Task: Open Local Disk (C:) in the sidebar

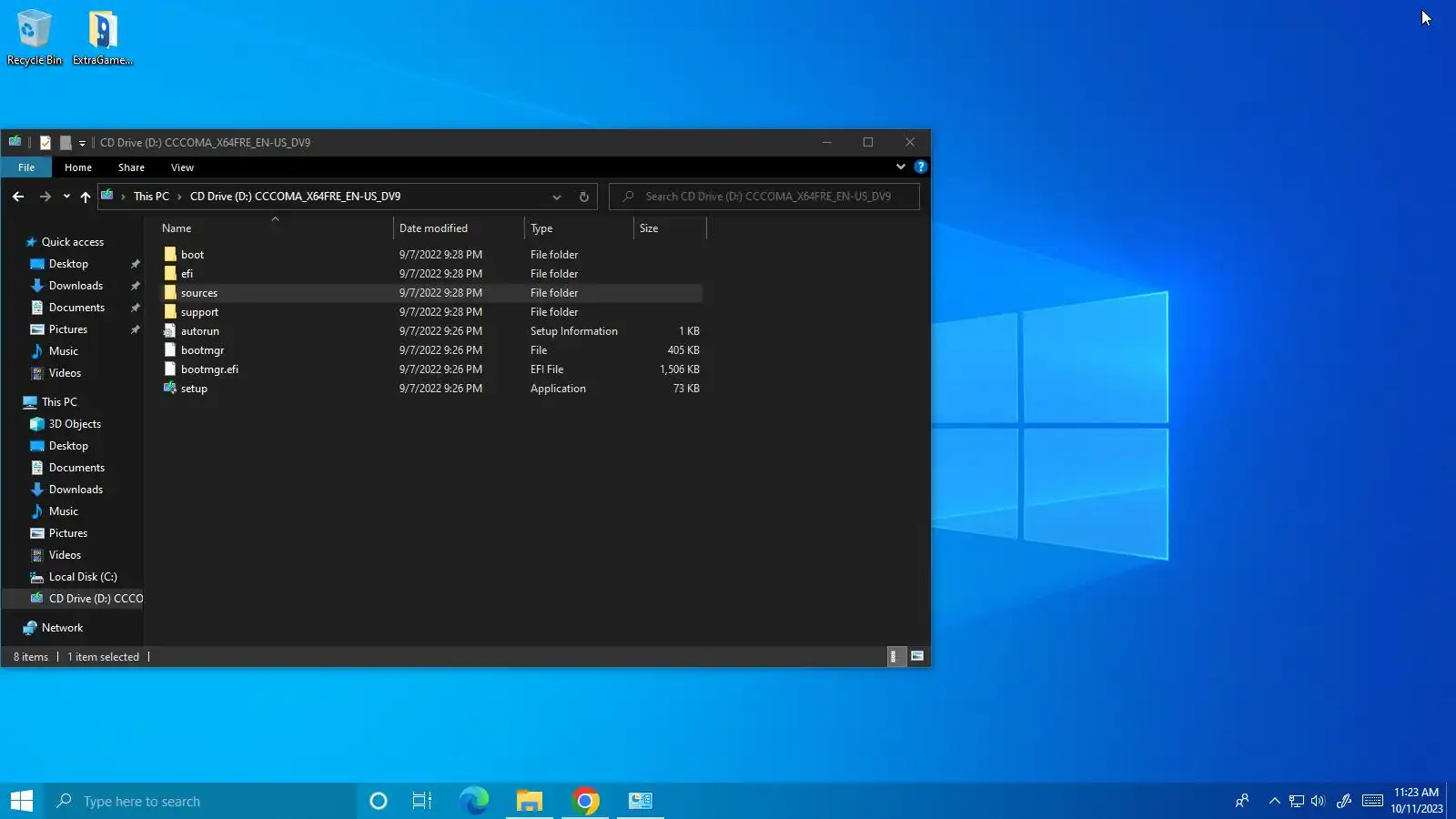Action: click(x=83, y=577)
